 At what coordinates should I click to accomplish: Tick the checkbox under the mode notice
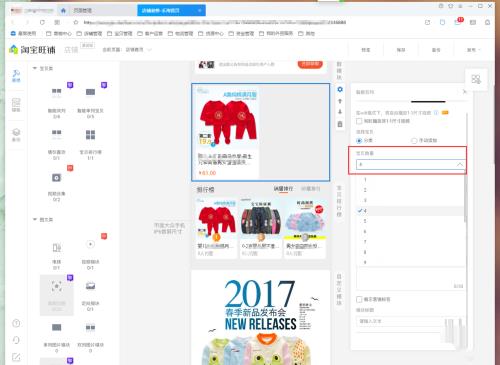click(359, 121)
